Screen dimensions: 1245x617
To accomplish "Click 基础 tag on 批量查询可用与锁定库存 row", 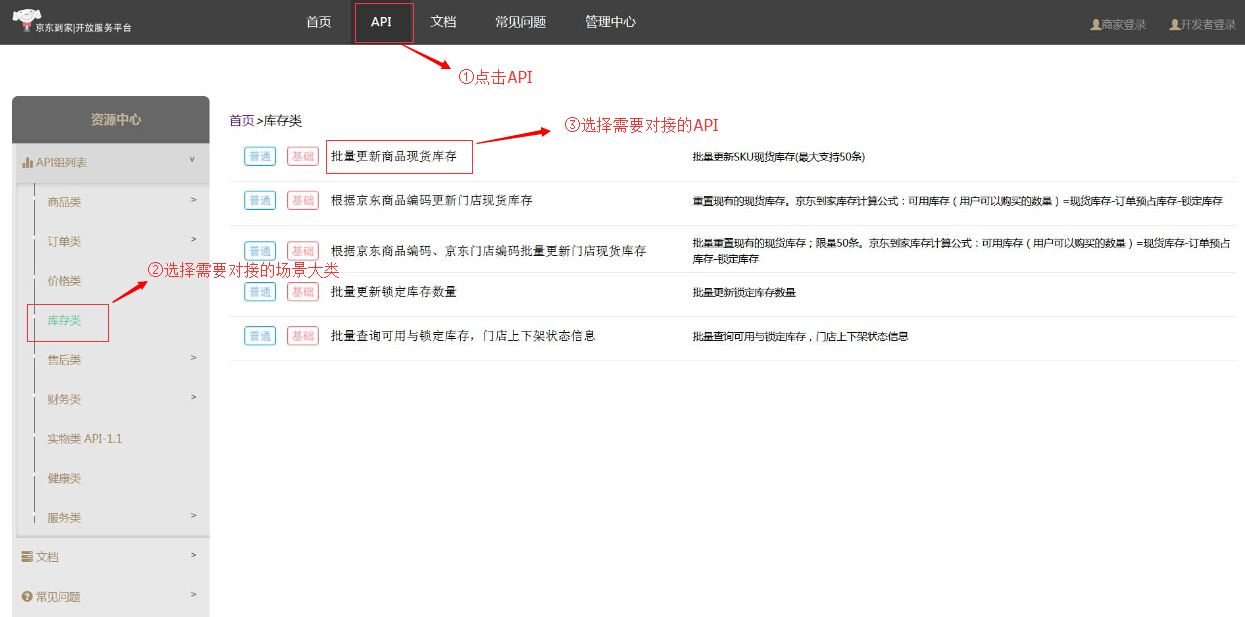I will click(303, 336).
